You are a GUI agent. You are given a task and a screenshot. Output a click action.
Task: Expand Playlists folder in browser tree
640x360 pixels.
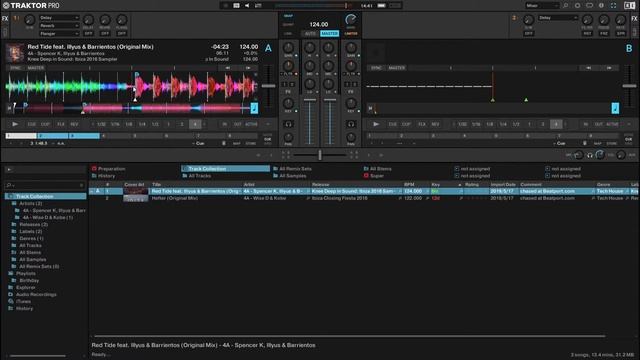pos(11,273)
